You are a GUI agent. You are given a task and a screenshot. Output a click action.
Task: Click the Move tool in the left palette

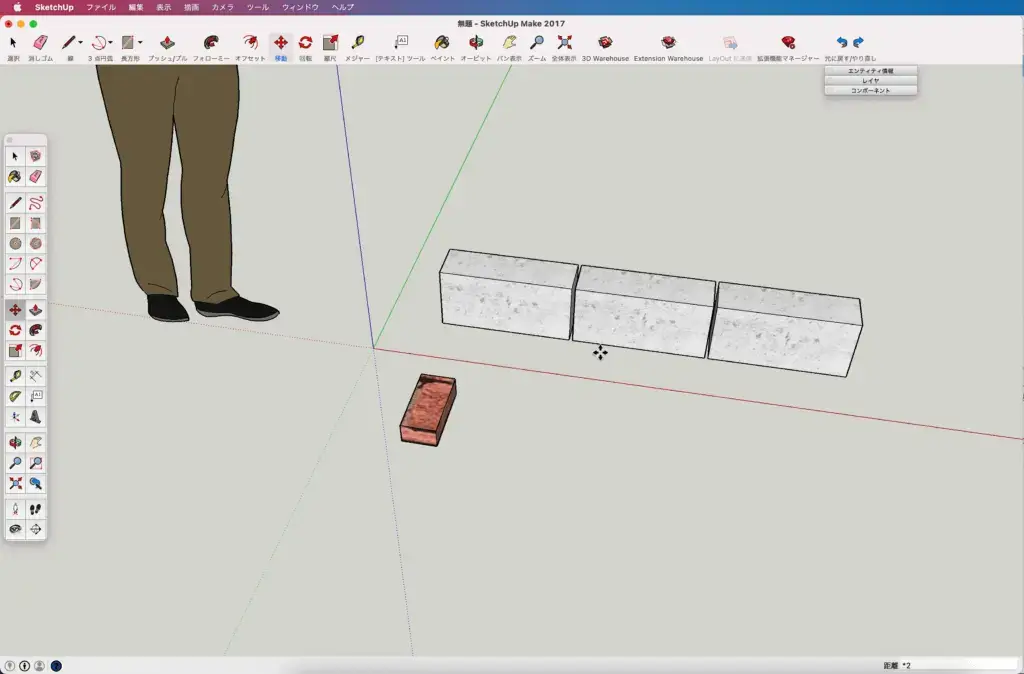(15, 310)
